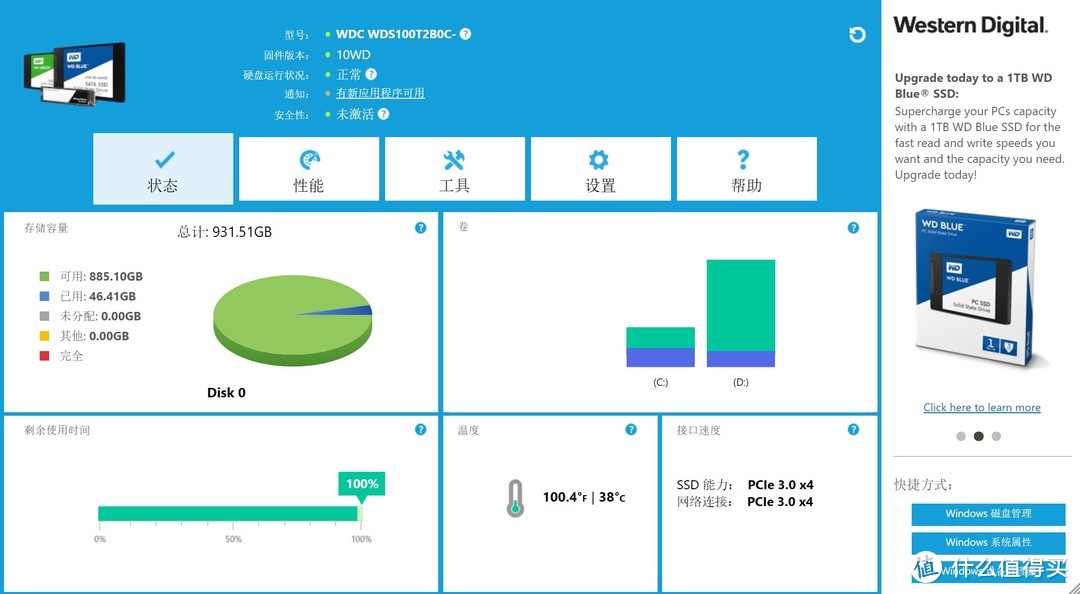Click the help icon on the 温度 panel
Screen dimensions: 1080x594
coord(631,430)
